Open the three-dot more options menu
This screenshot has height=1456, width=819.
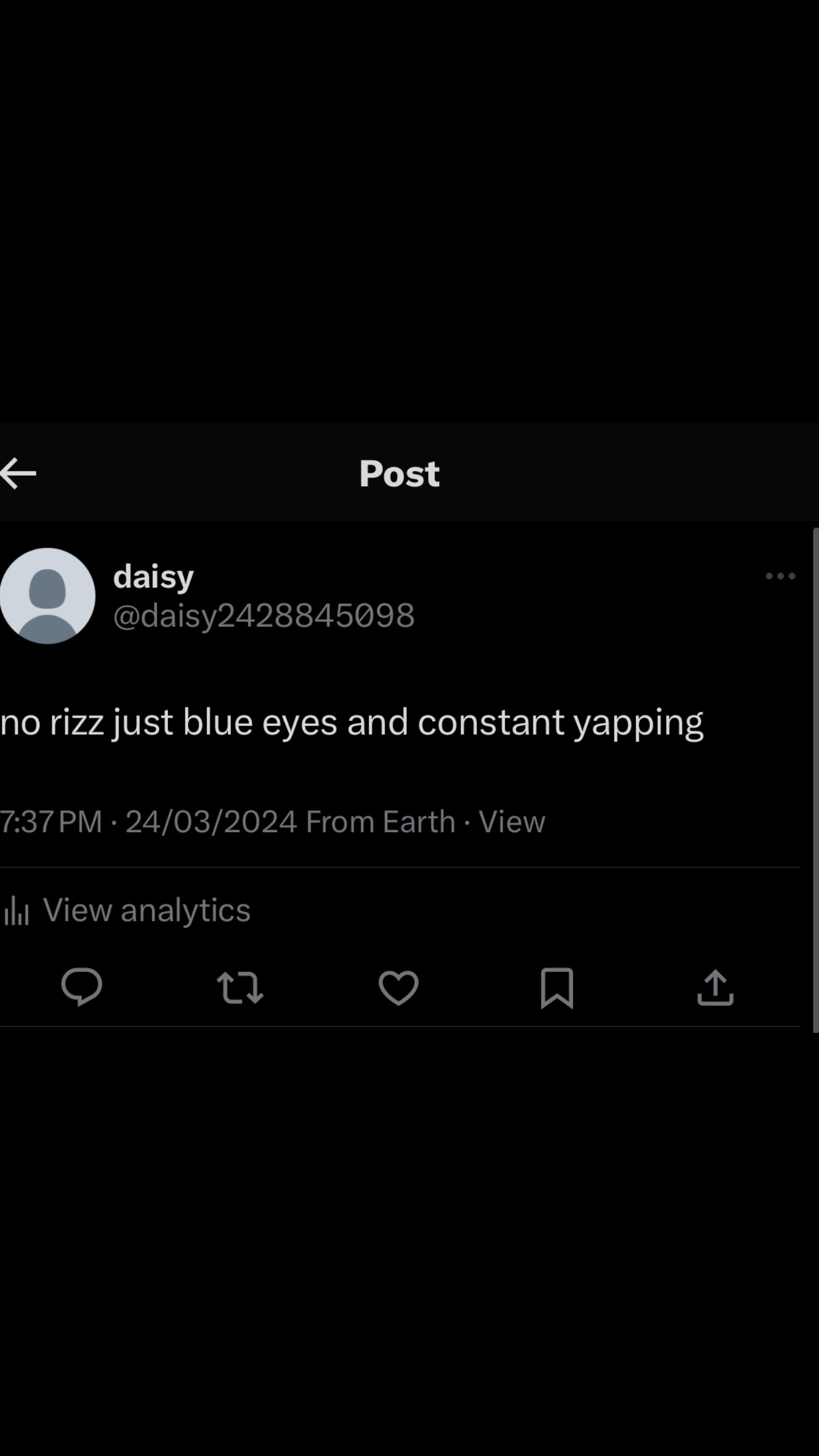tap(780, 576)
